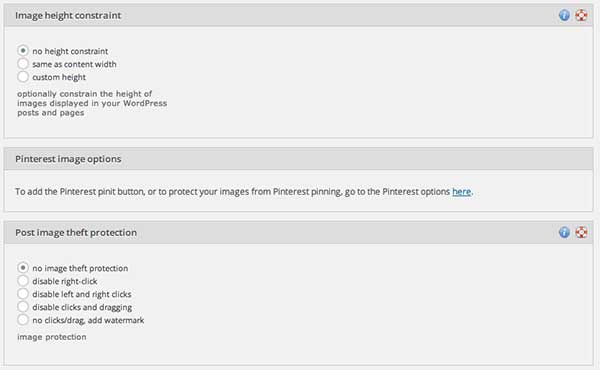The image size is (600, 370).
Task: Choose 'disable left and right clicks'
Action: (23, 293)
